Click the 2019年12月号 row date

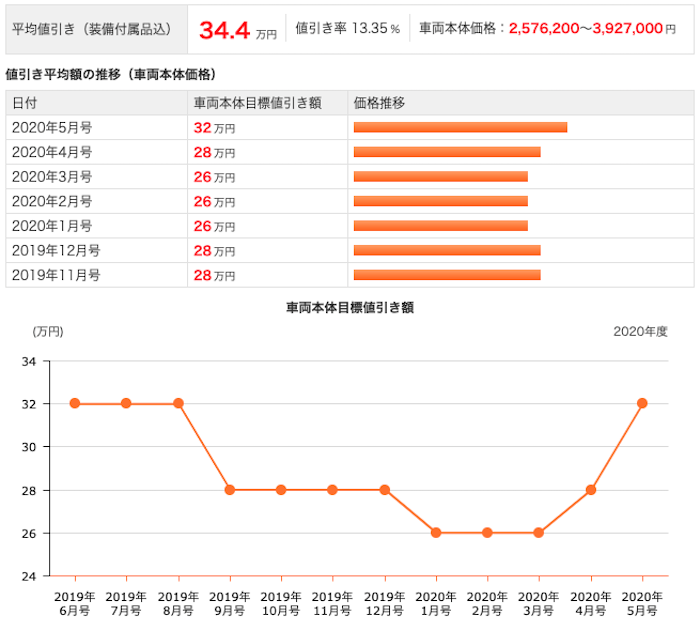tap(56, 251)
